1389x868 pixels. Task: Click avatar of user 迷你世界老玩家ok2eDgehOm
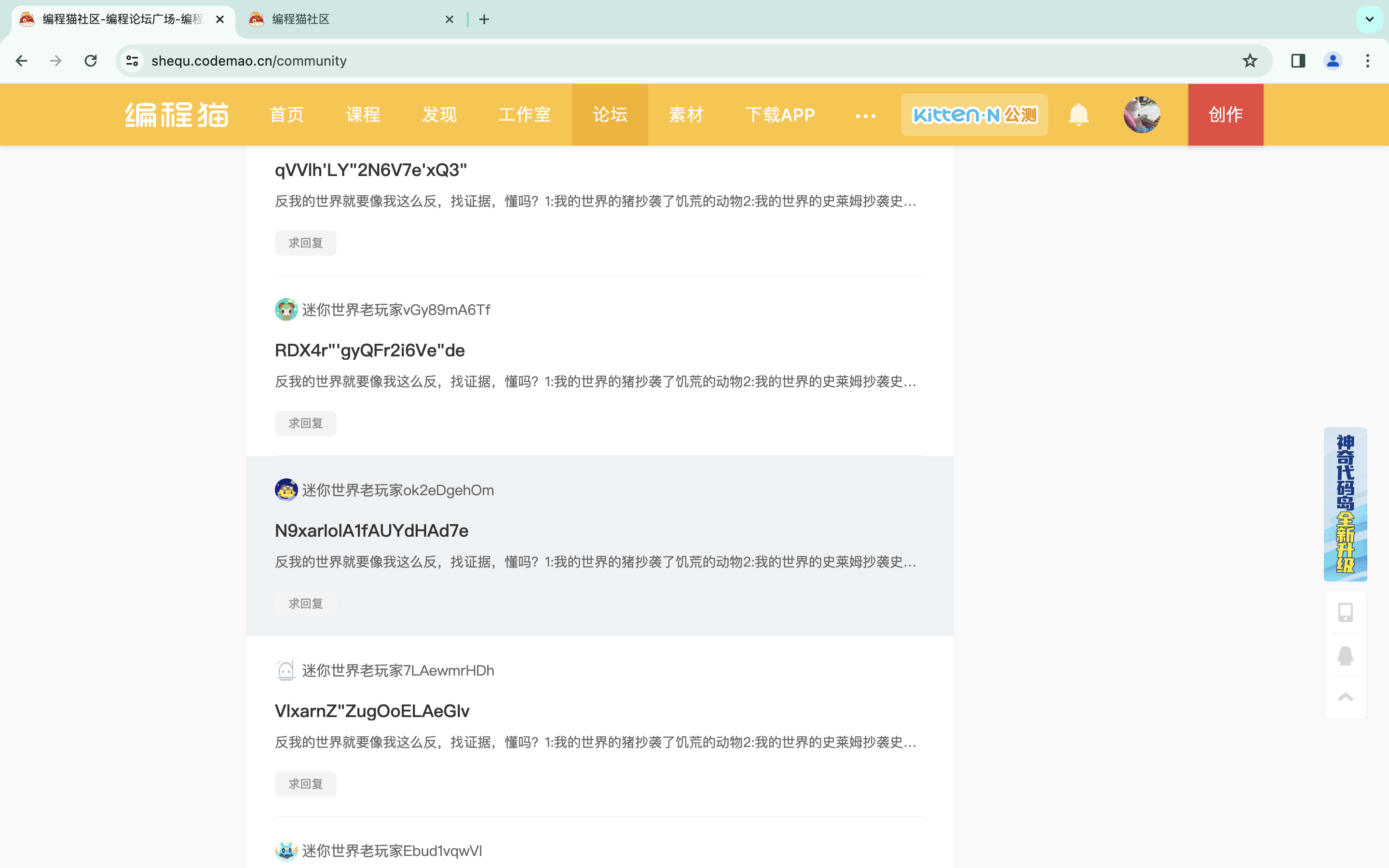[x=286, y=489]
